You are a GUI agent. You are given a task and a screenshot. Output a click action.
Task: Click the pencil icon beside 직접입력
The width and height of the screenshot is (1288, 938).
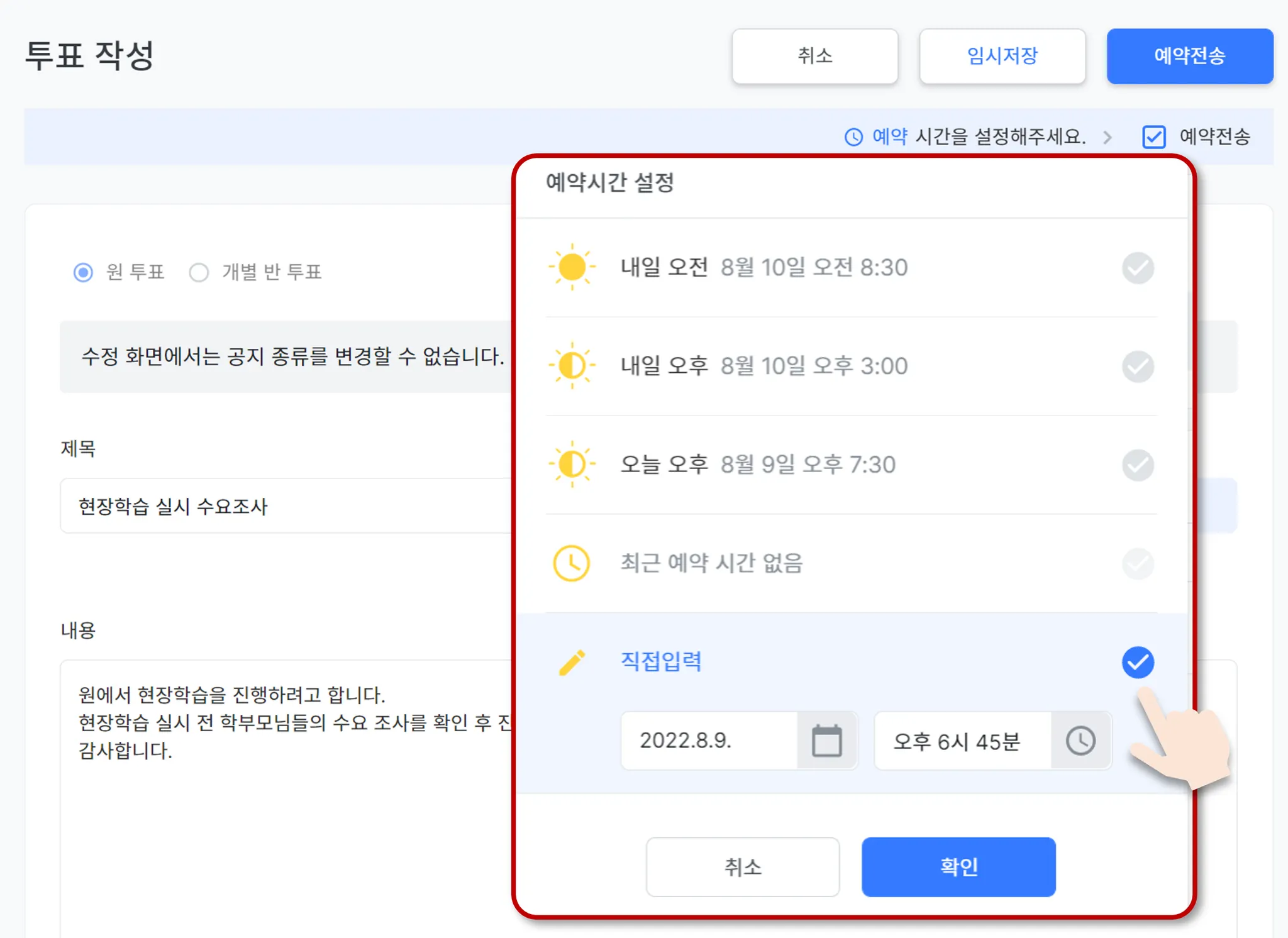coord(572,662)
